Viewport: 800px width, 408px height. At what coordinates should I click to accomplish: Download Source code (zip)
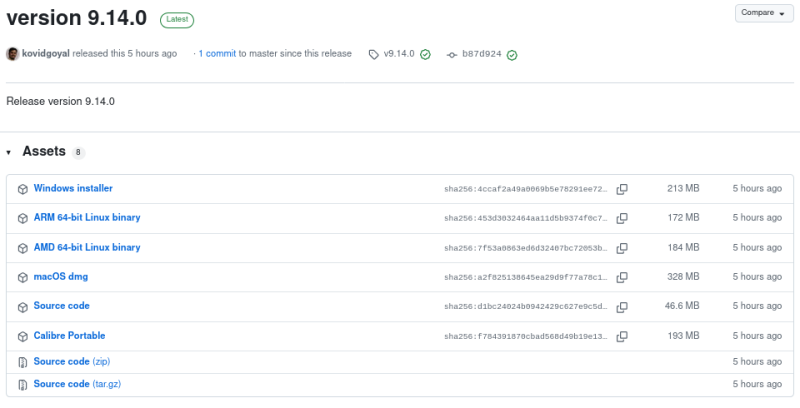72,361
